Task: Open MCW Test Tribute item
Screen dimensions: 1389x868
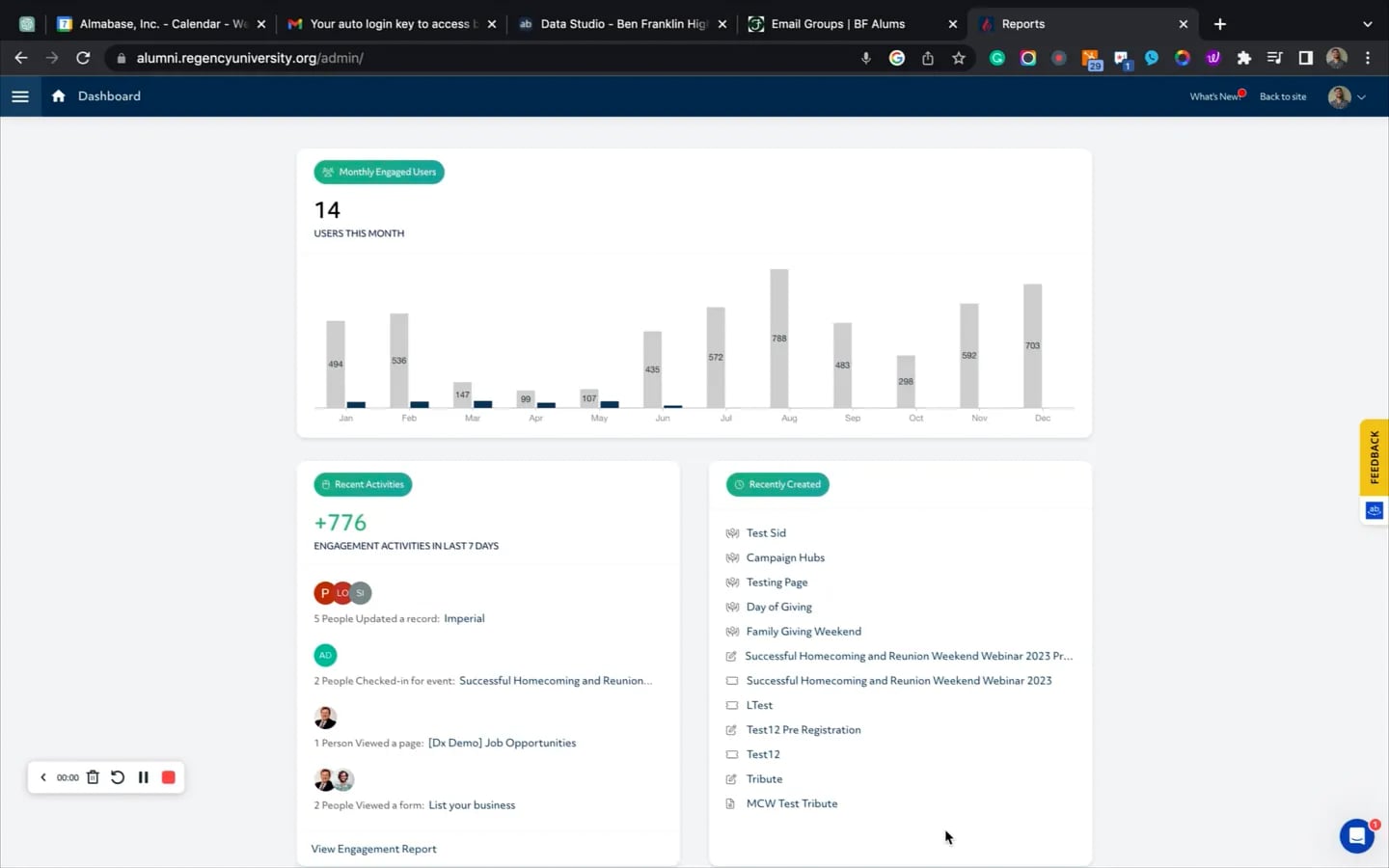Action: tap(792, 803)
